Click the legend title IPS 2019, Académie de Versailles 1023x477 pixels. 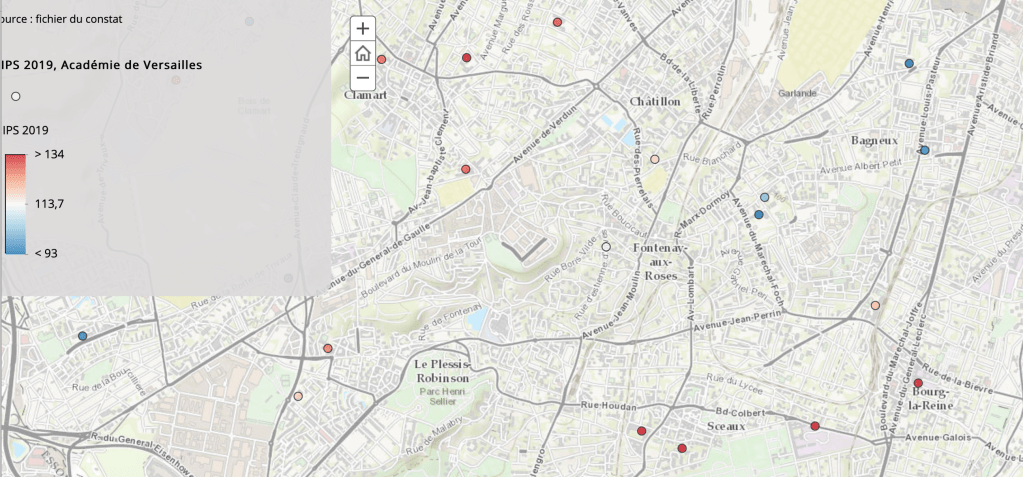(103, 65)
